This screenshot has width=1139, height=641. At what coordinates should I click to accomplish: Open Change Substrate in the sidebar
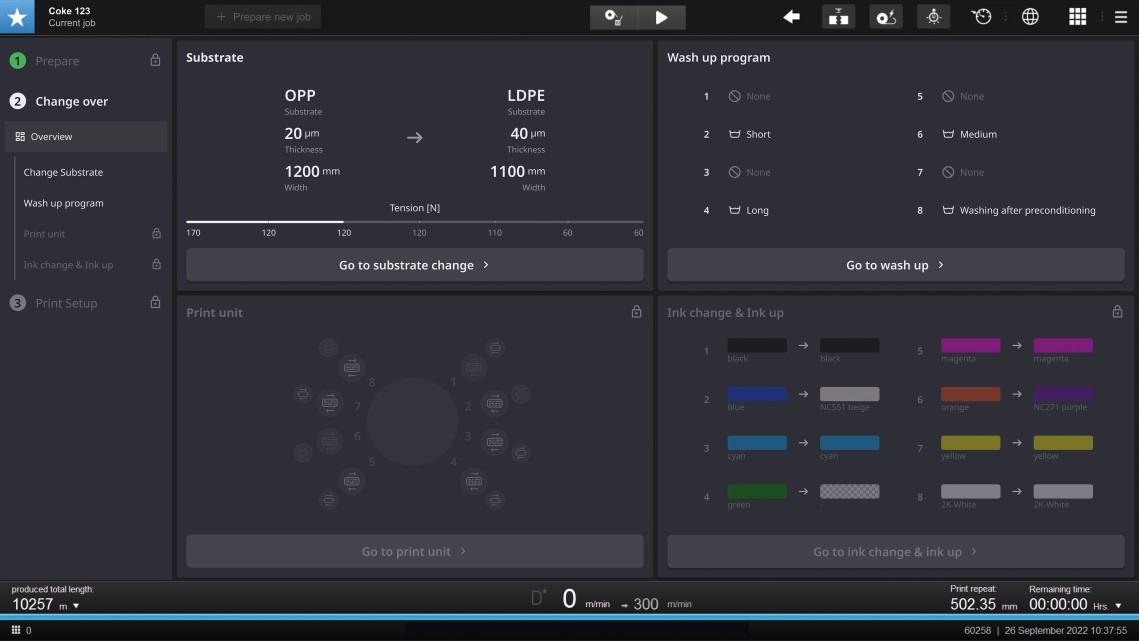click(63, 172)
